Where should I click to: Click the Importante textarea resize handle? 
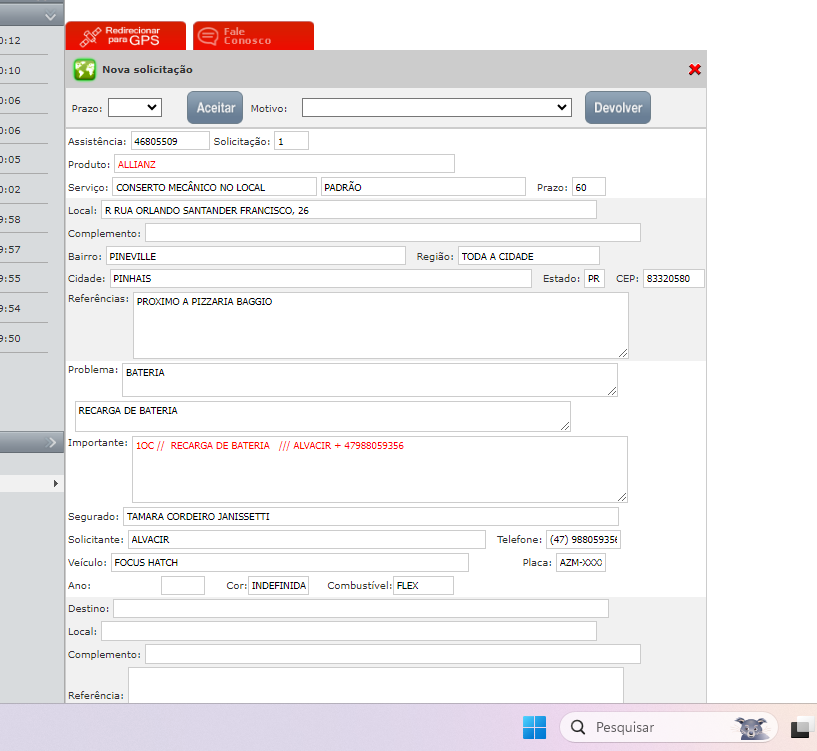click(622, 497)
